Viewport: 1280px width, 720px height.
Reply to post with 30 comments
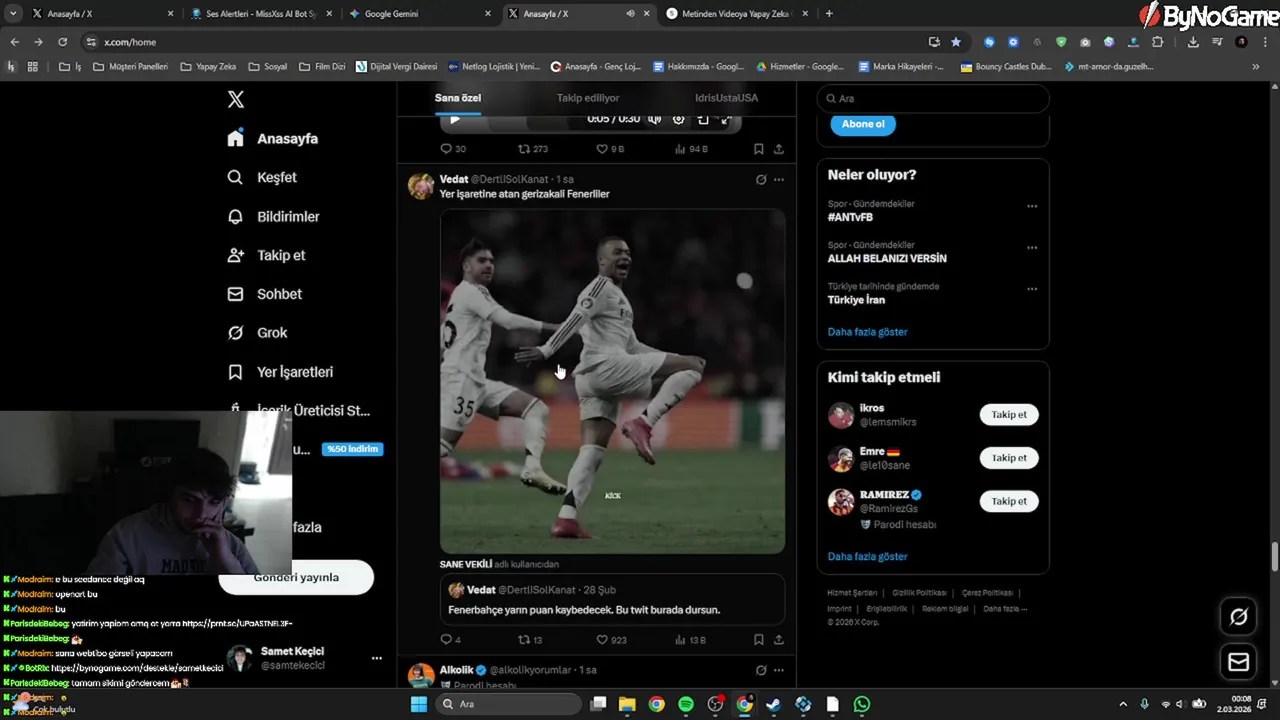click(x=453, y=149)
